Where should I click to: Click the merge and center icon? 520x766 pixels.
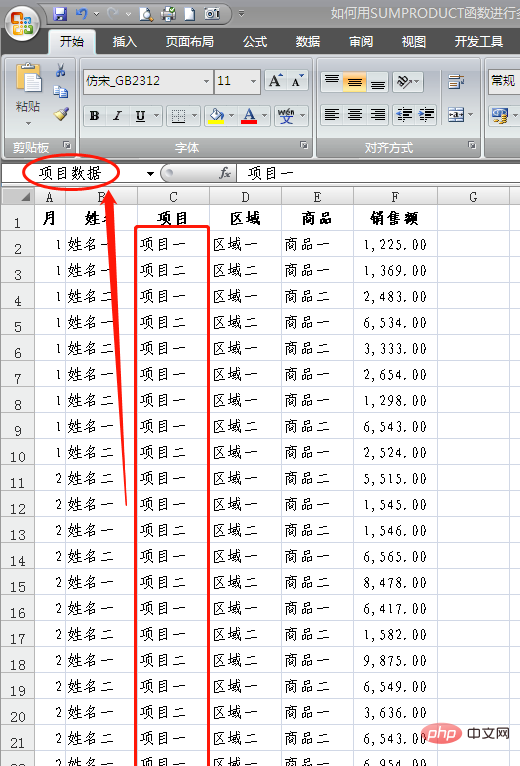(455, 115)
